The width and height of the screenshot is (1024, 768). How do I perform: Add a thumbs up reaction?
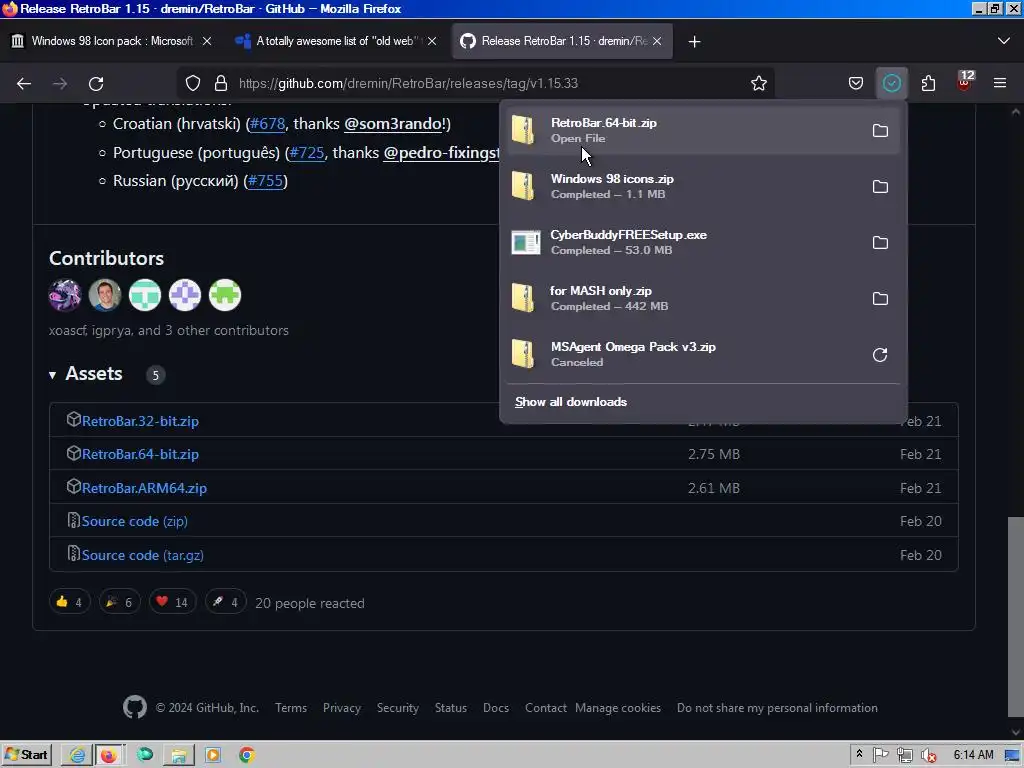69,602
